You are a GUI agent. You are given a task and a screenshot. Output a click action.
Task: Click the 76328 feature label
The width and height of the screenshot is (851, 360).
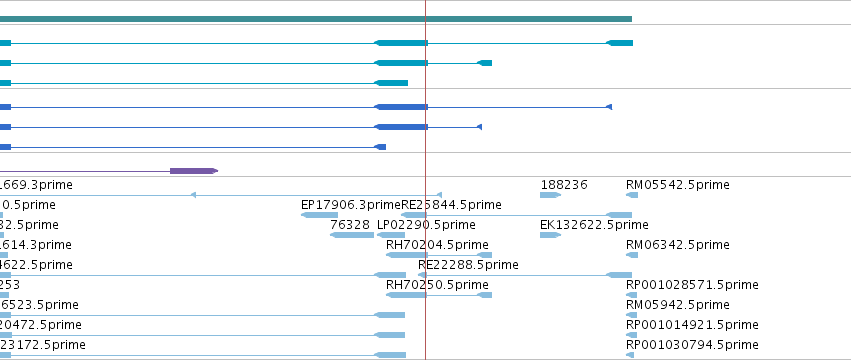pos(350,225)
